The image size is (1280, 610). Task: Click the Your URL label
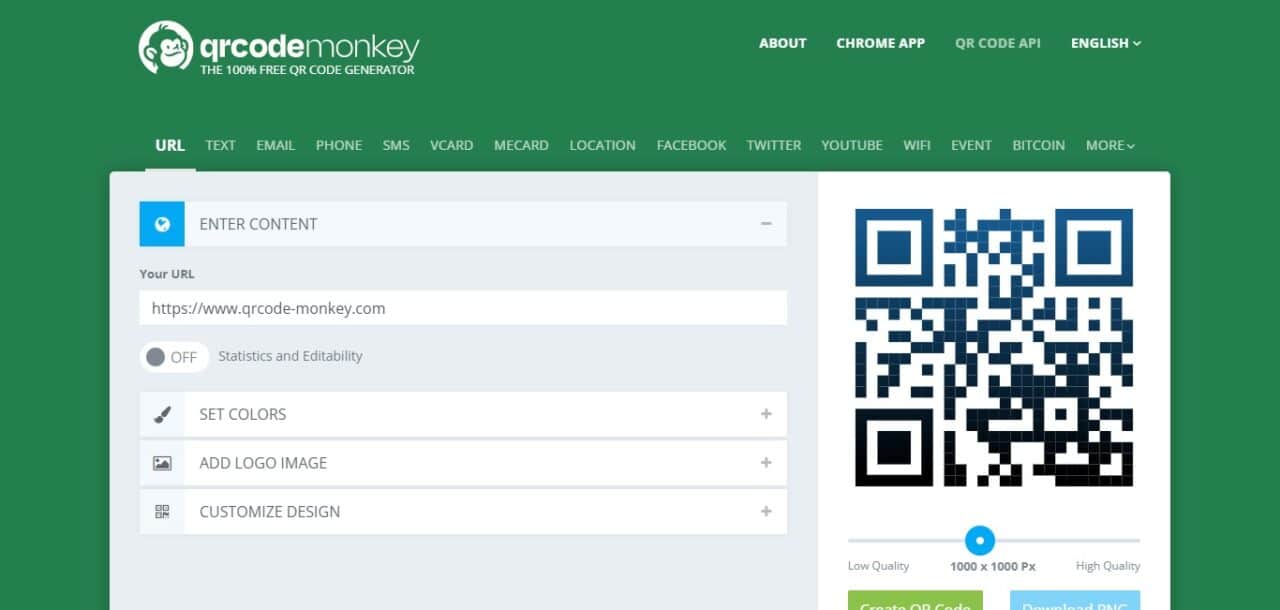click(x=167, y=274)
